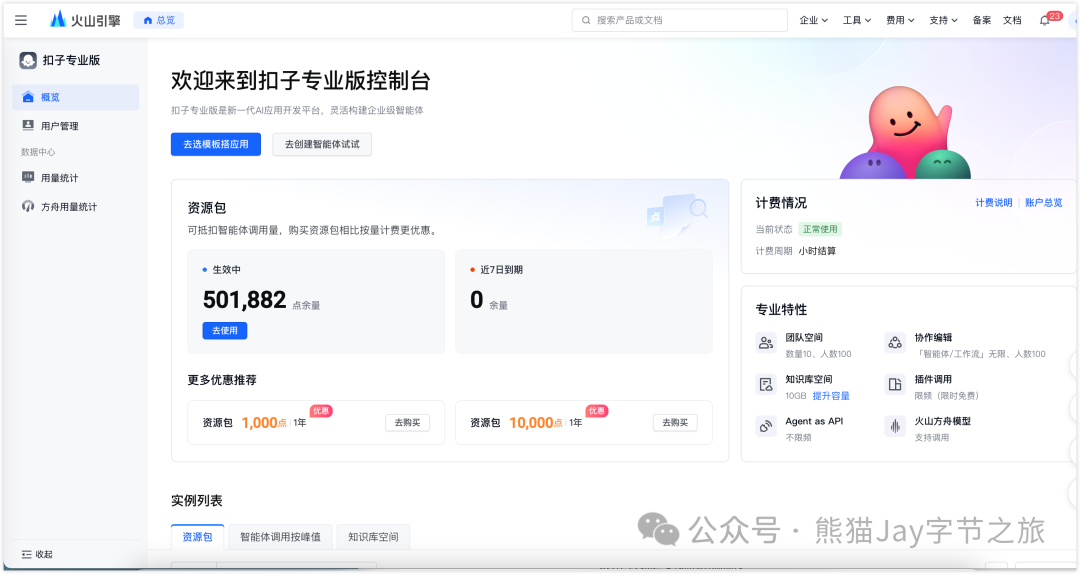Open the hamburger menu icon
This screenshot has height=574, width=1080.
click(21, 20)
